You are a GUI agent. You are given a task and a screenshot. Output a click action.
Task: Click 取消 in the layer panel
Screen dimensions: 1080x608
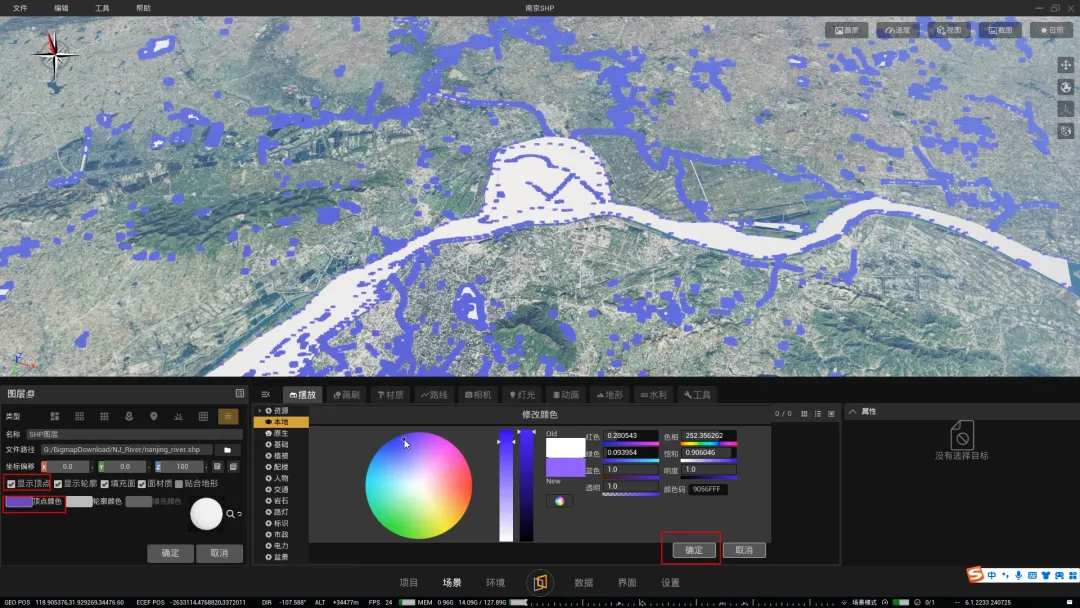pos(219,553)
